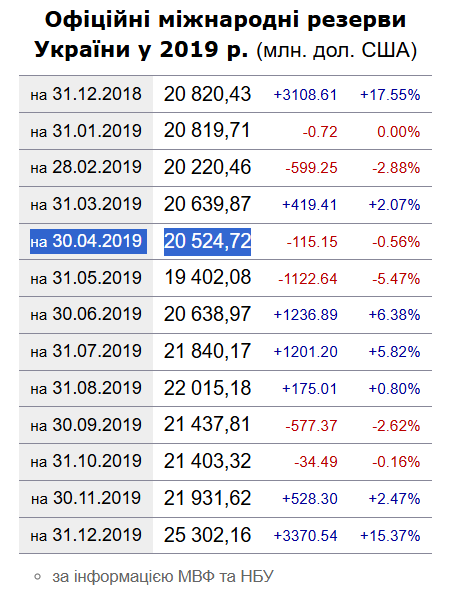Select the percentage +17.55% in first row

coord(390,94)
